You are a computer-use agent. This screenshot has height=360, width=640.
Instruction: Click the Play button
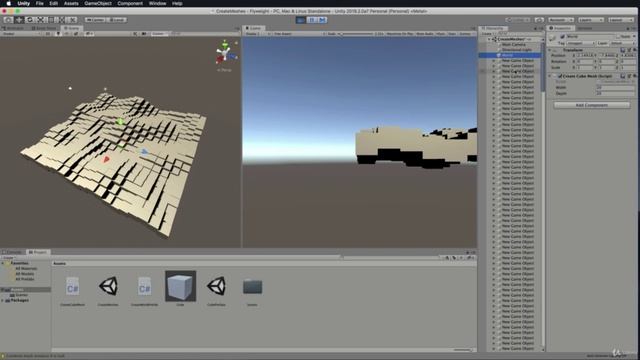301,20
